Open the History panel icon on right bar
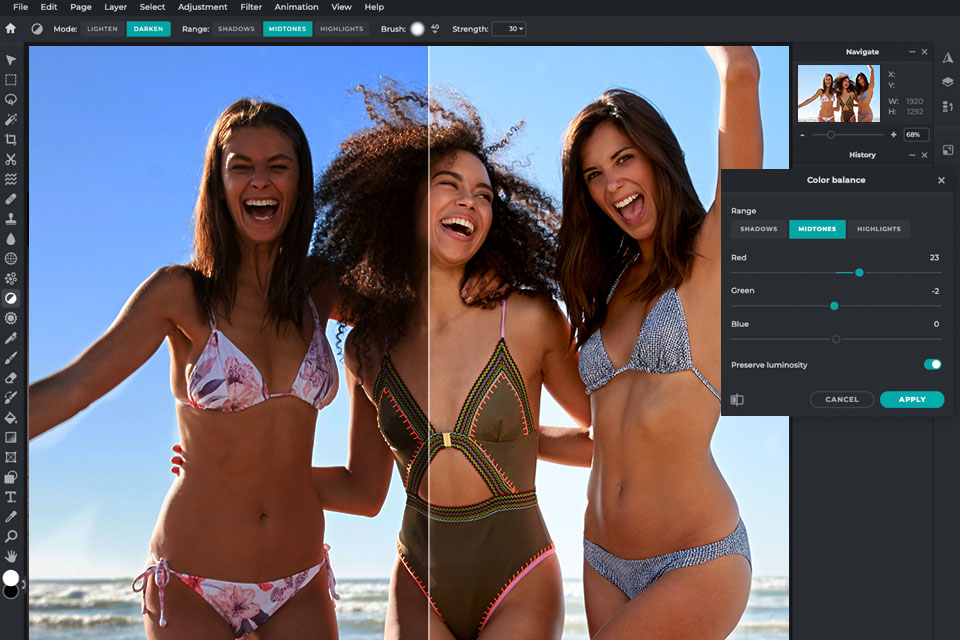 [947, 106]
